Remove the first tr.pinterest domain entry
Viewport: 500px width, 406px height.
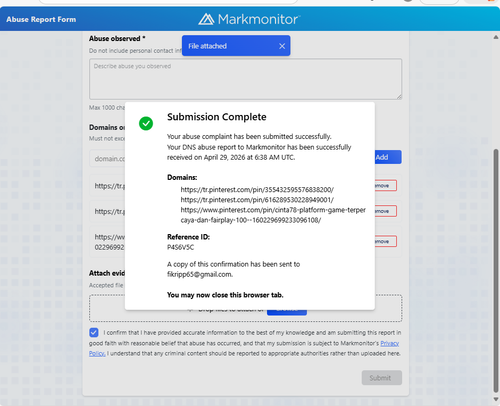(385, 185)
